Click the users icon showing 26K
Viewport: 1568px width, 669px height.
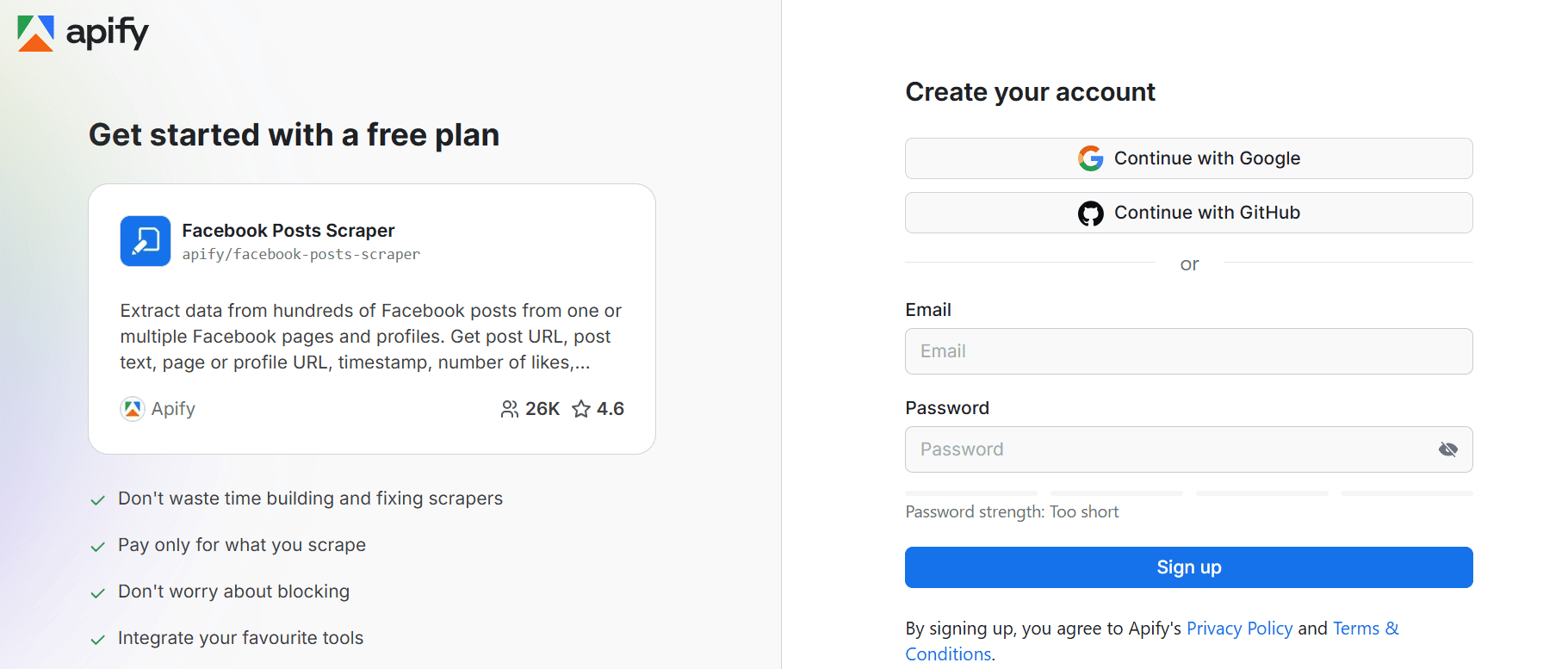[510, 409]
